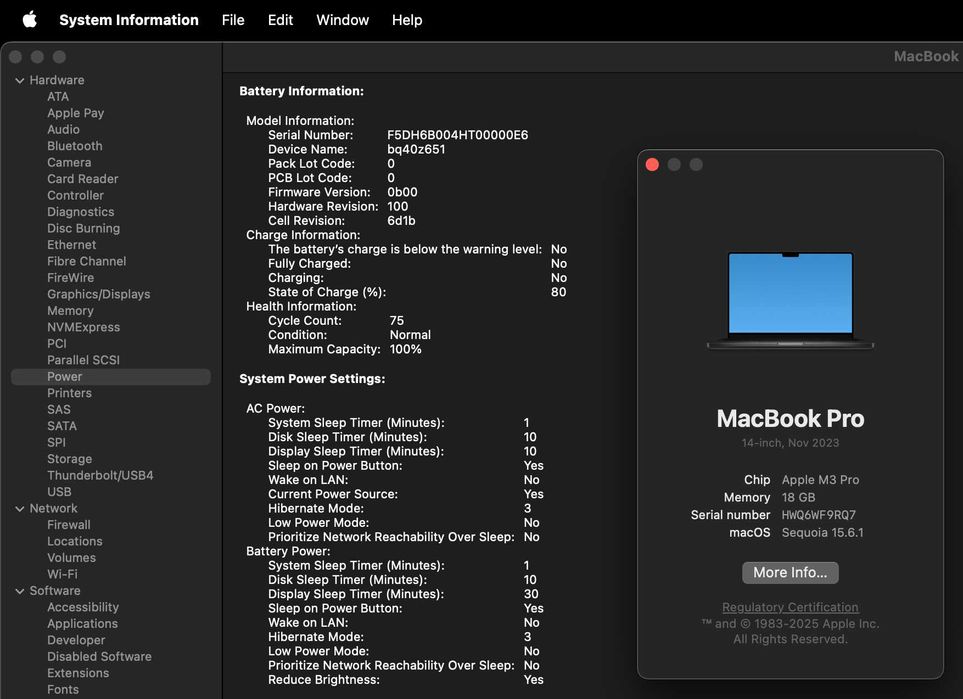Select Bluetooth in the sidebar
The width and height of the screenshot is (963, 699).
pos(75,146)
